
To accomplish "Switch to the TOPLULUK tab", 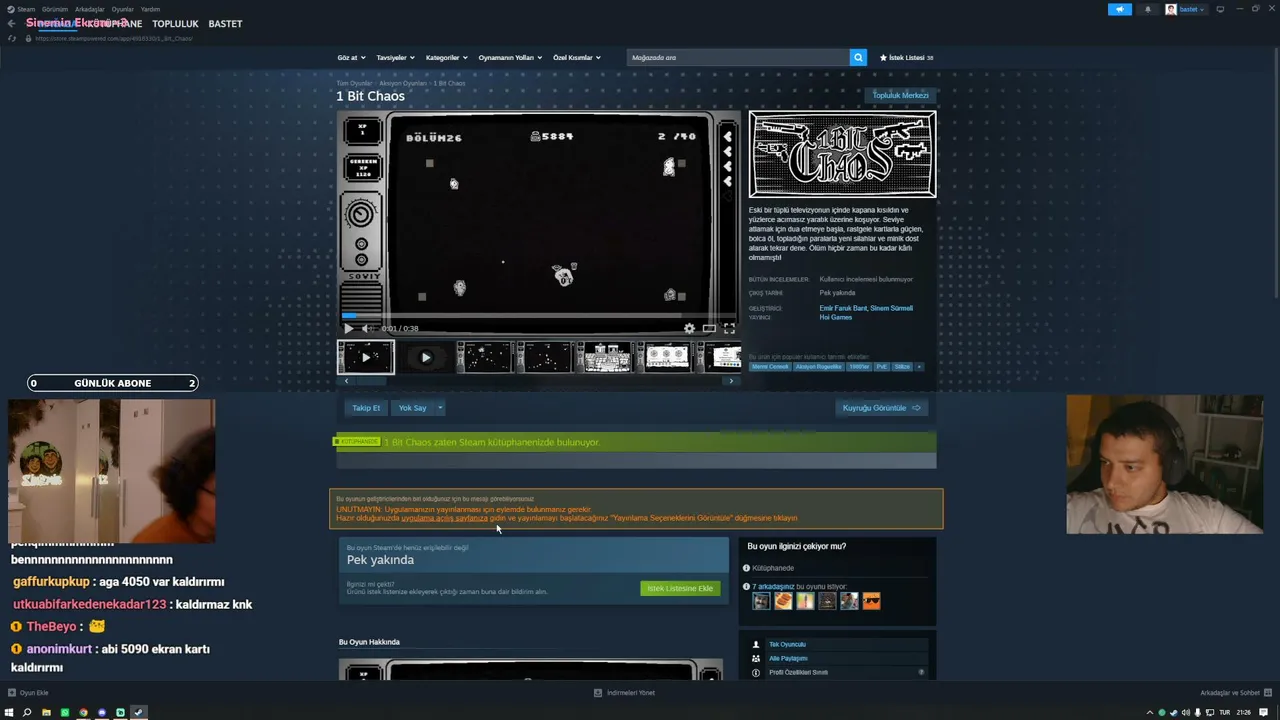I will click(x=175, y=24).
